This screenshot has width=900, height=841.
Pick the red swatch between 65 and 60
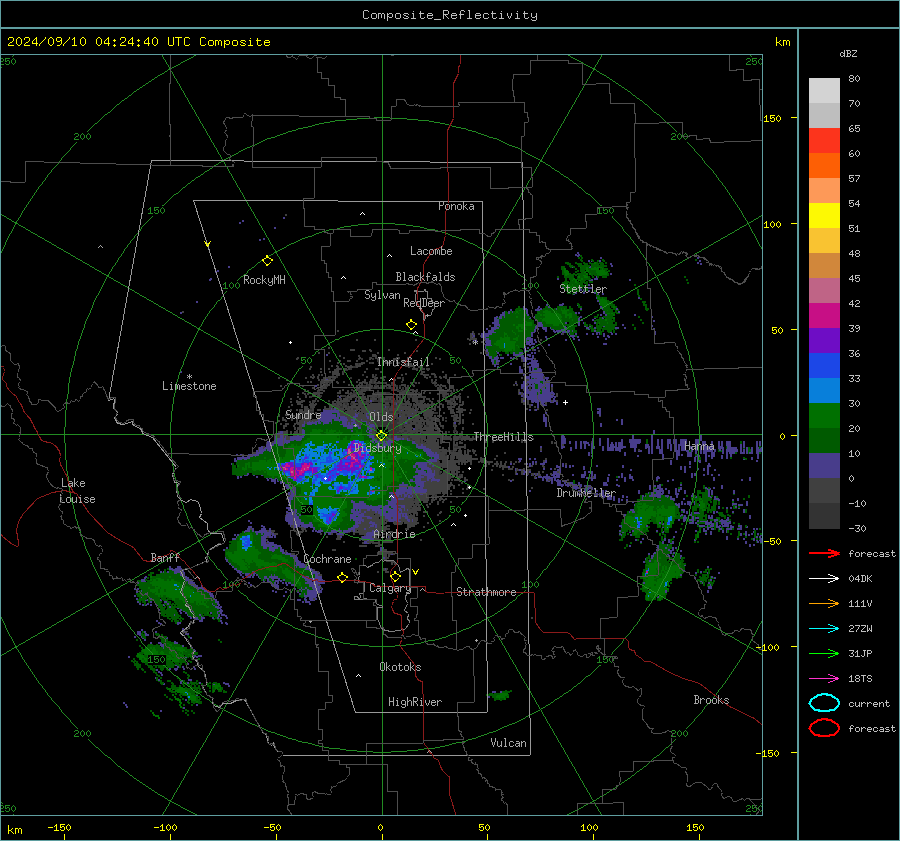(x=824, y=141)
